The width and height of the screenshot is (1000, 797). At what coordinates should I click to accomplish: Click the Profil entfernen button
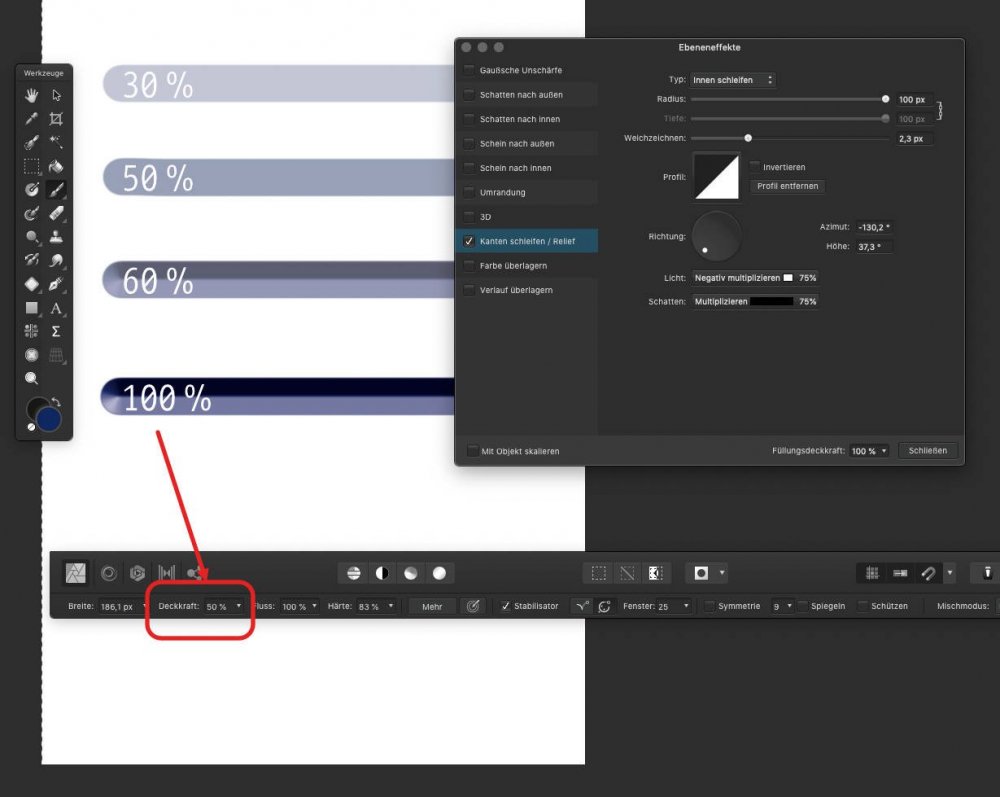(790, 186)
